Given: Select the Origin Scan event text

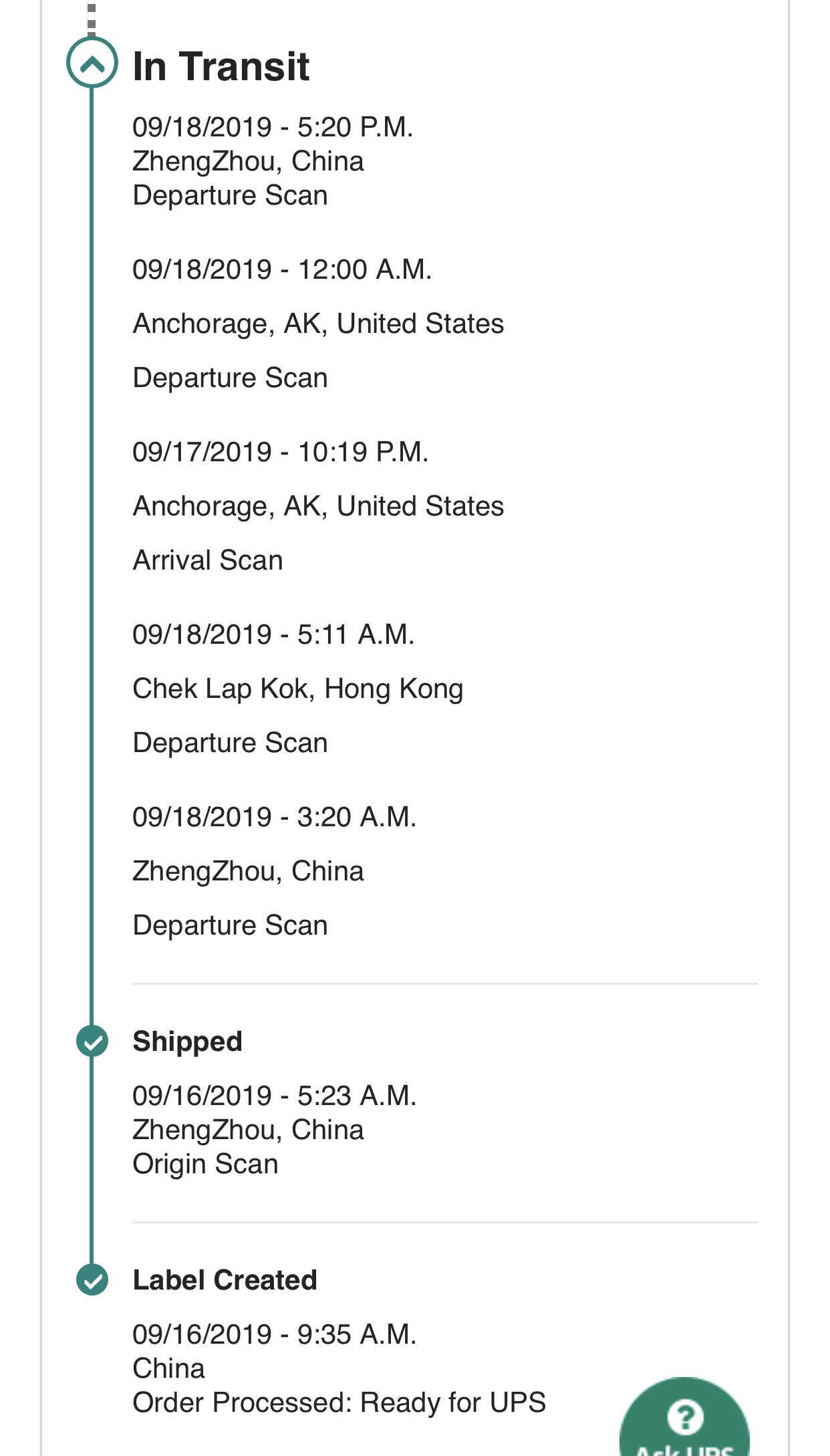Looking at the screenshot, I should (205, 1164).
